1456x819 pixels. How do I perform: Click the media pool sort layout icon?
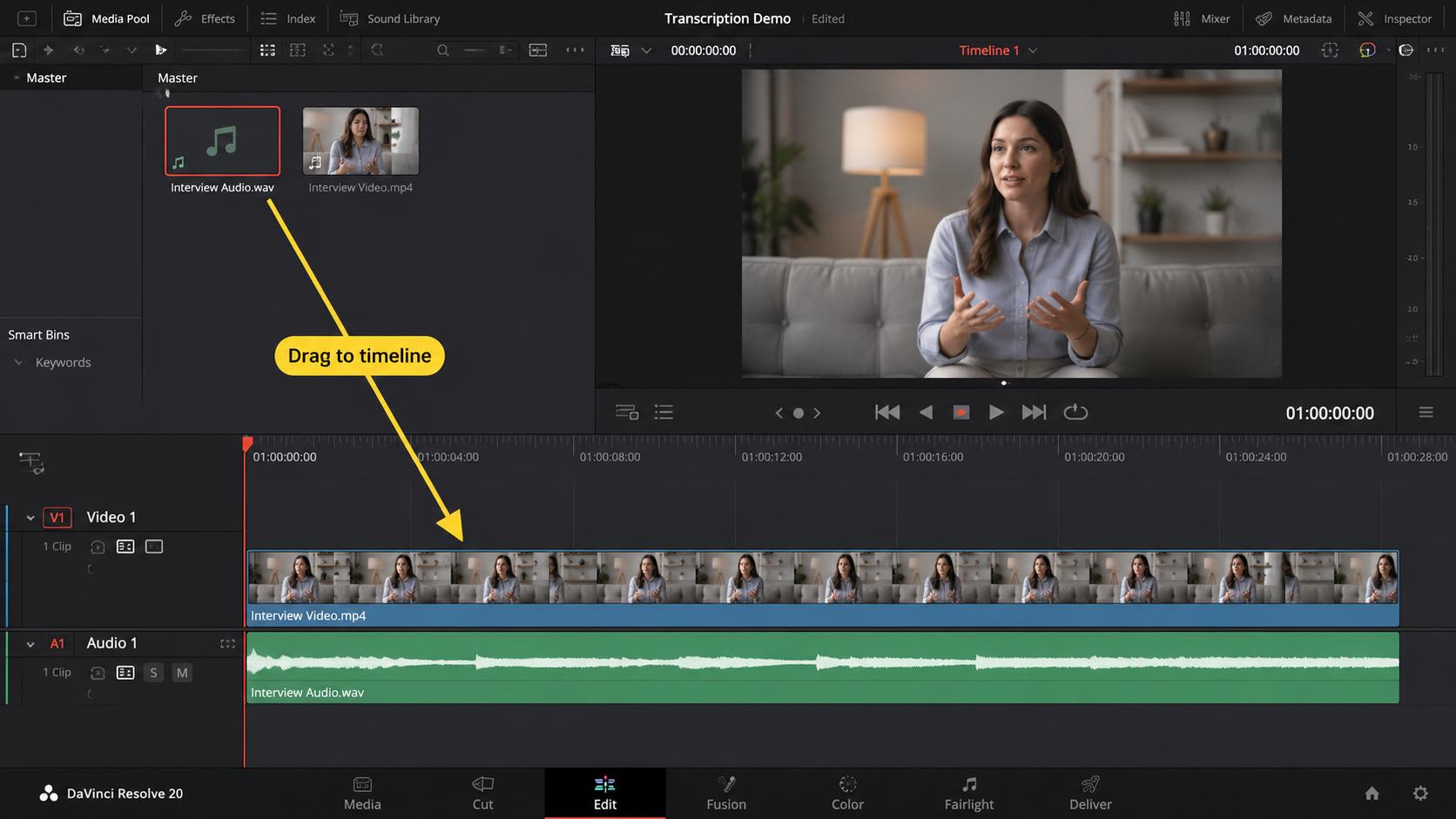(538, 50)
